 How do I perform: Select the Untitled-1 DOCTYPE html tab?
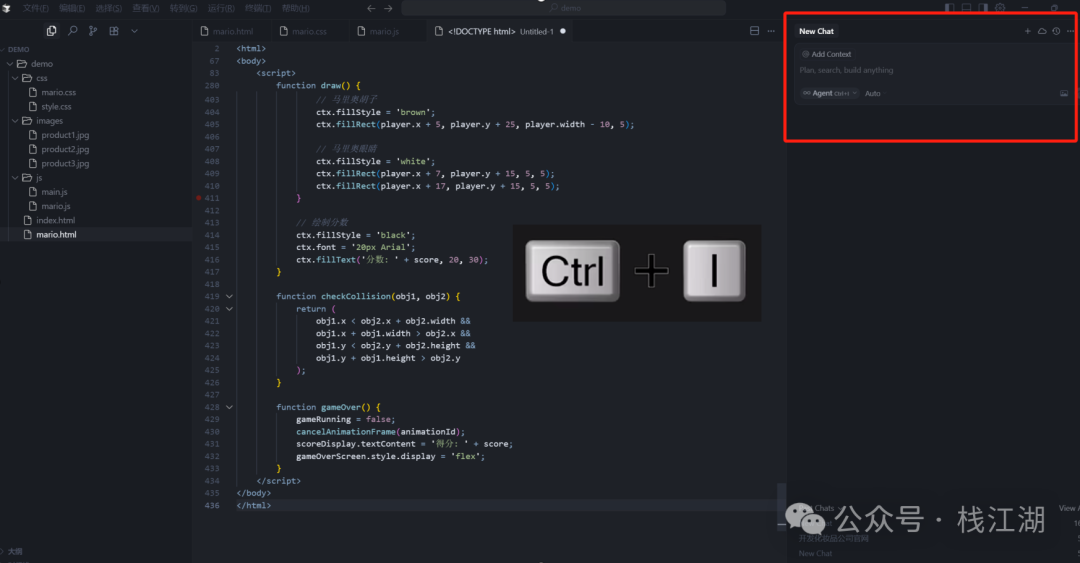(x=501, y=31)
